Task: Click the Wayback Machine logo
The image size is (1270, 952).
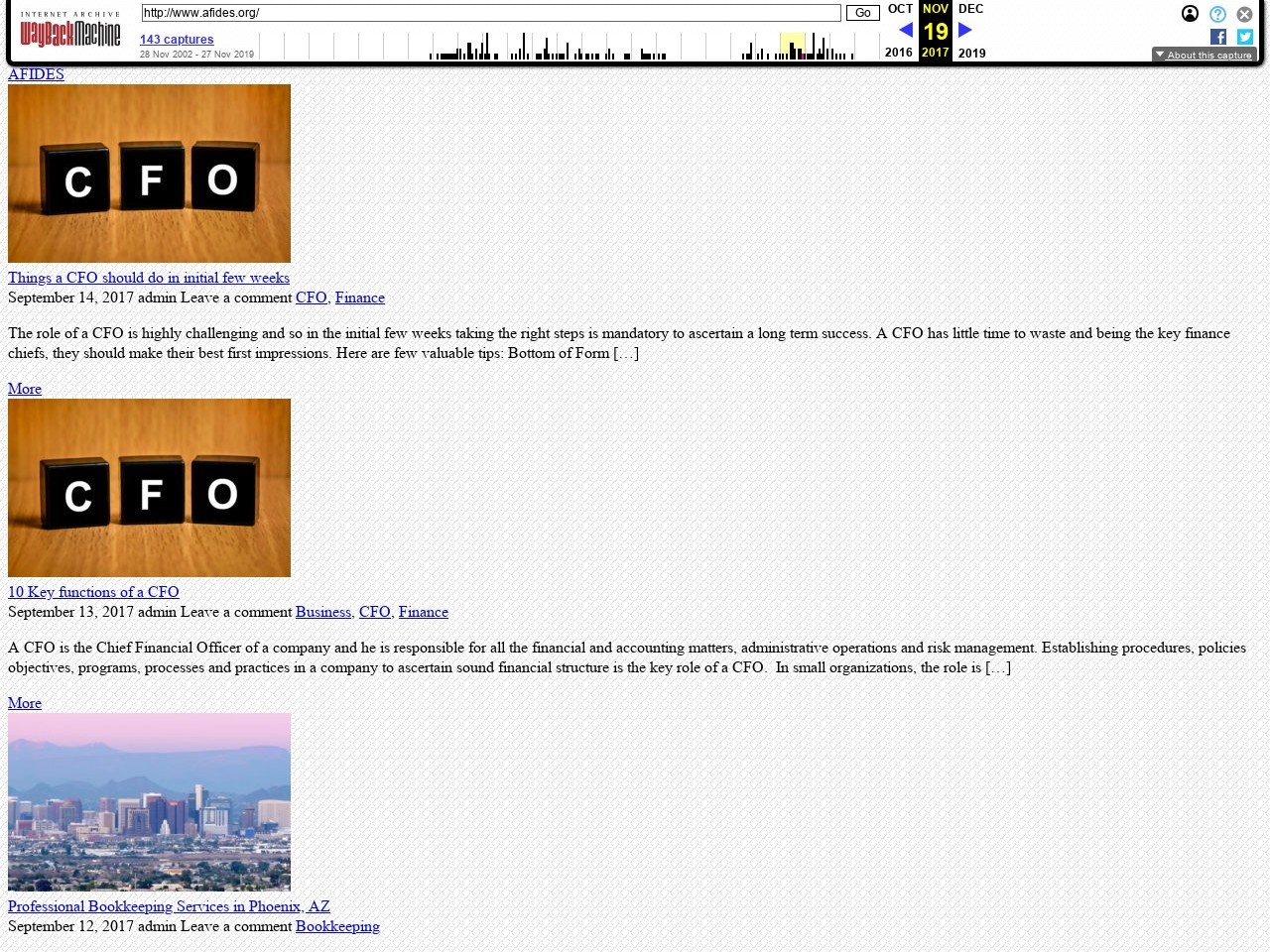Action: (x=69, y=33)
